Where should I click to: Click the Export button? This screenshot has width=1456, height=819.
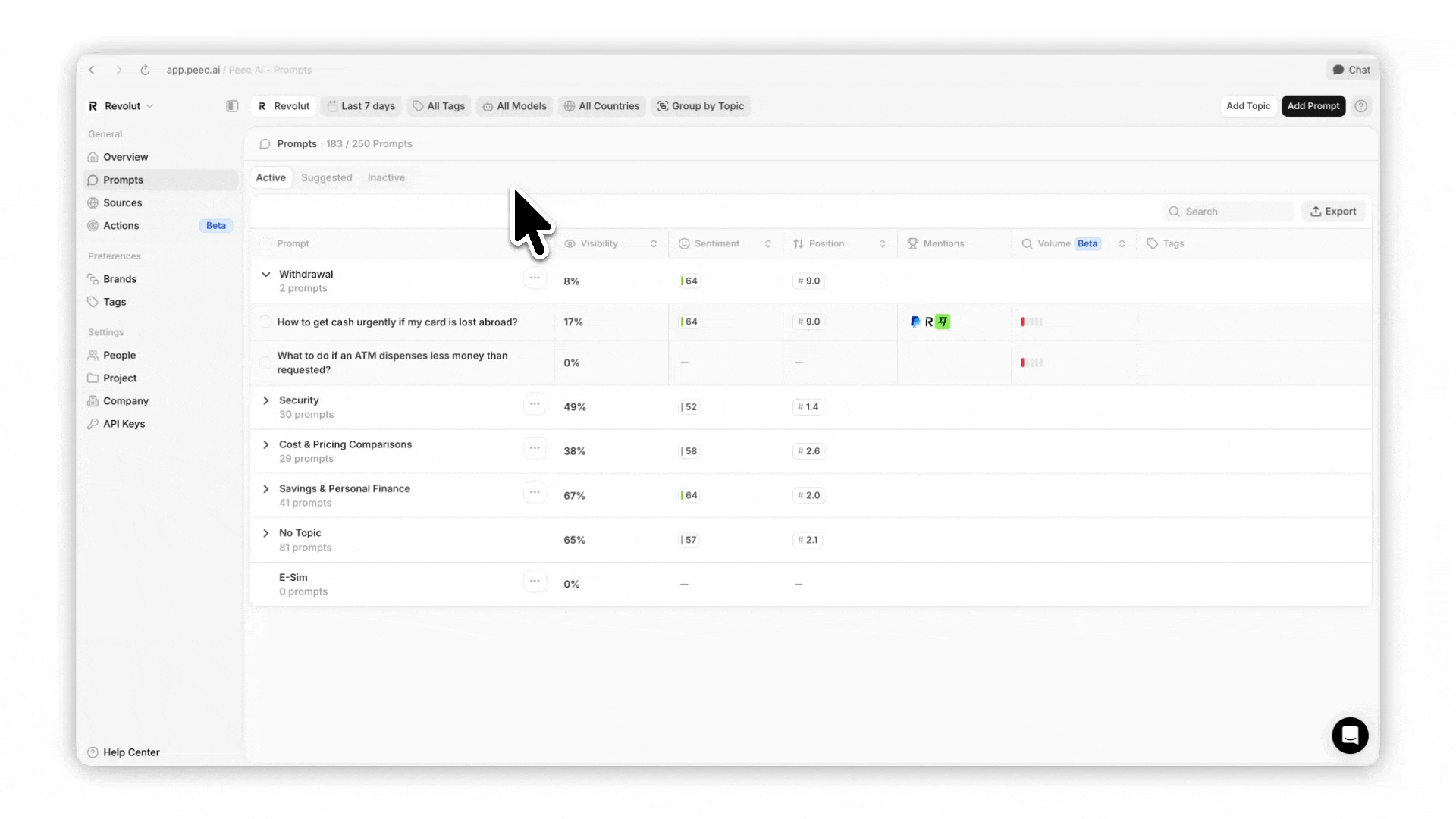click(x=1333, y=212)
